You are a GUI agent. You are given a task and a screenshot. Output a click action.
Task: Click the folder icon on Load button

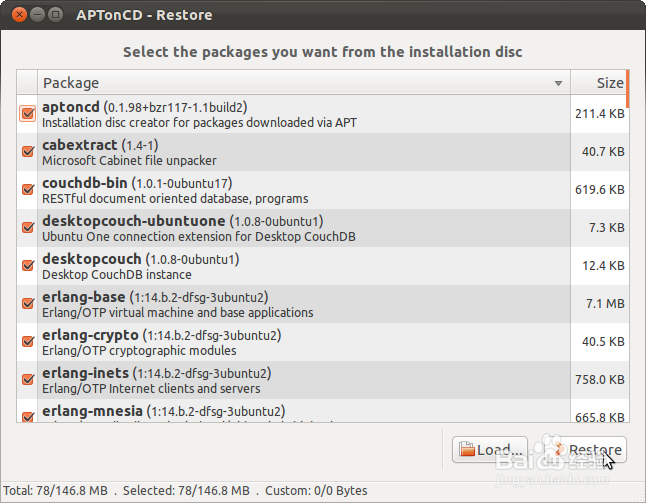tap(467, 450)
